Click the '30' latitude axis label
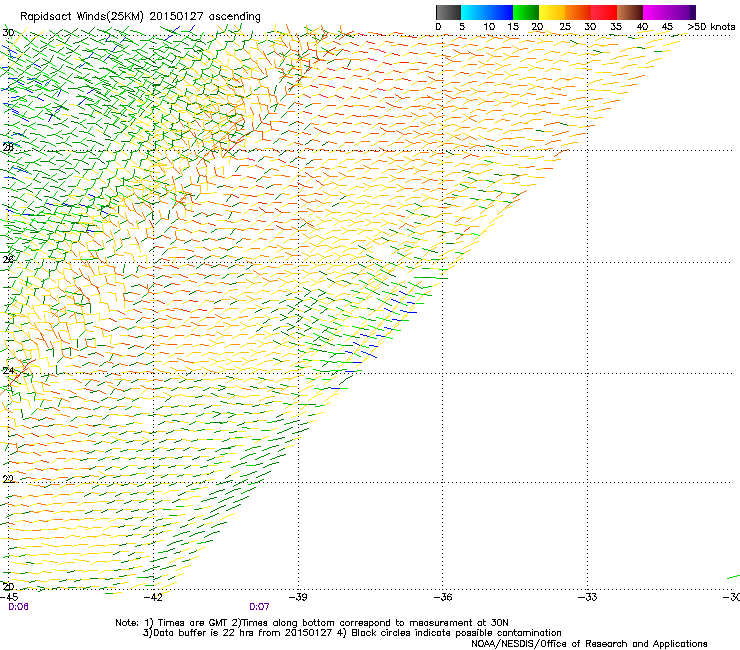Screen dimensions: 740x650 pyautogui.click(x=8, y=33)
